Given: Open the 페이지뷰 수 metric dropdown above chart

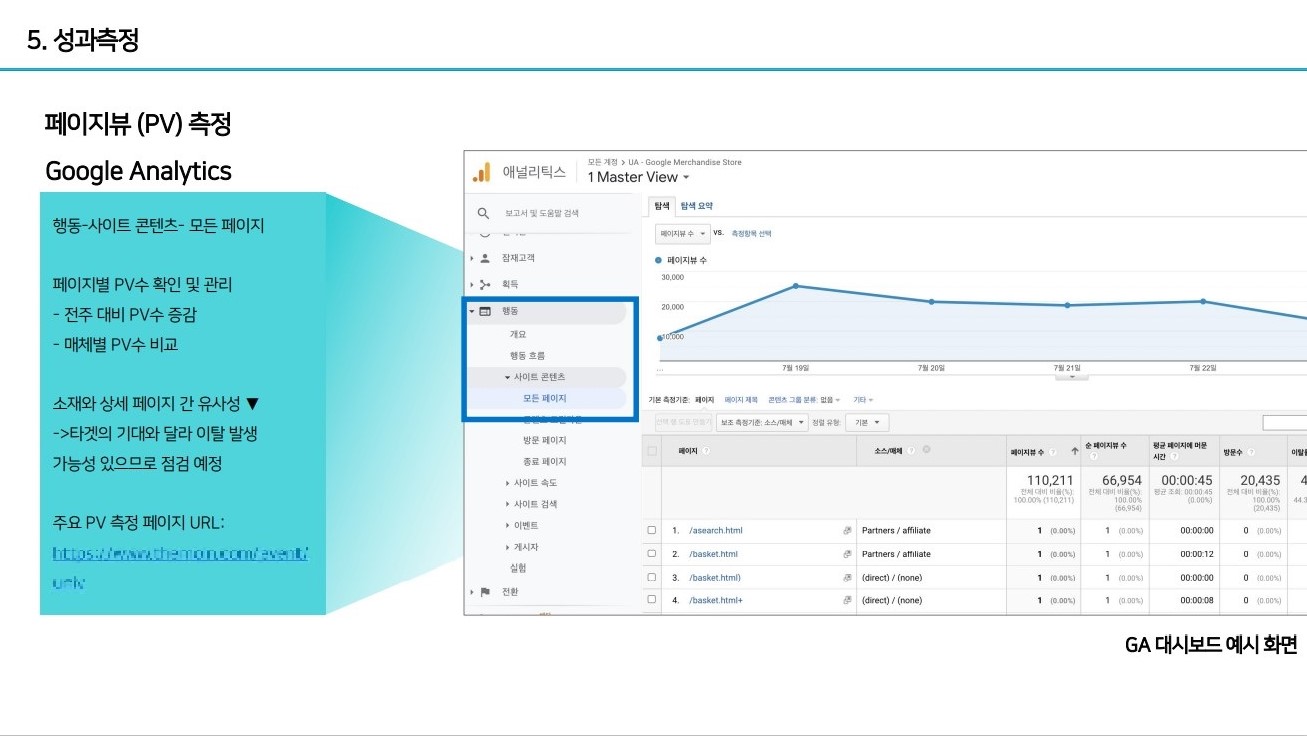Looking at the screenshot, I should [683, 234].
